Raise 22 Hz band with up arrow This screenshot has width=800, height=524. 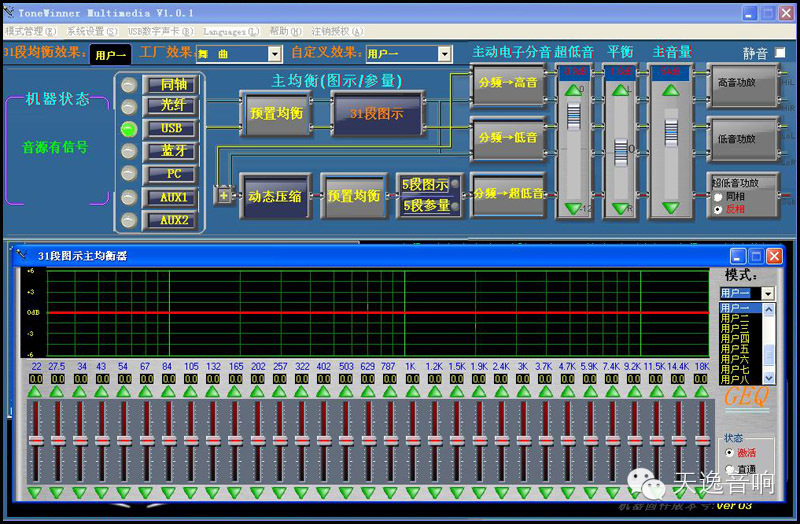click(35, 392)
